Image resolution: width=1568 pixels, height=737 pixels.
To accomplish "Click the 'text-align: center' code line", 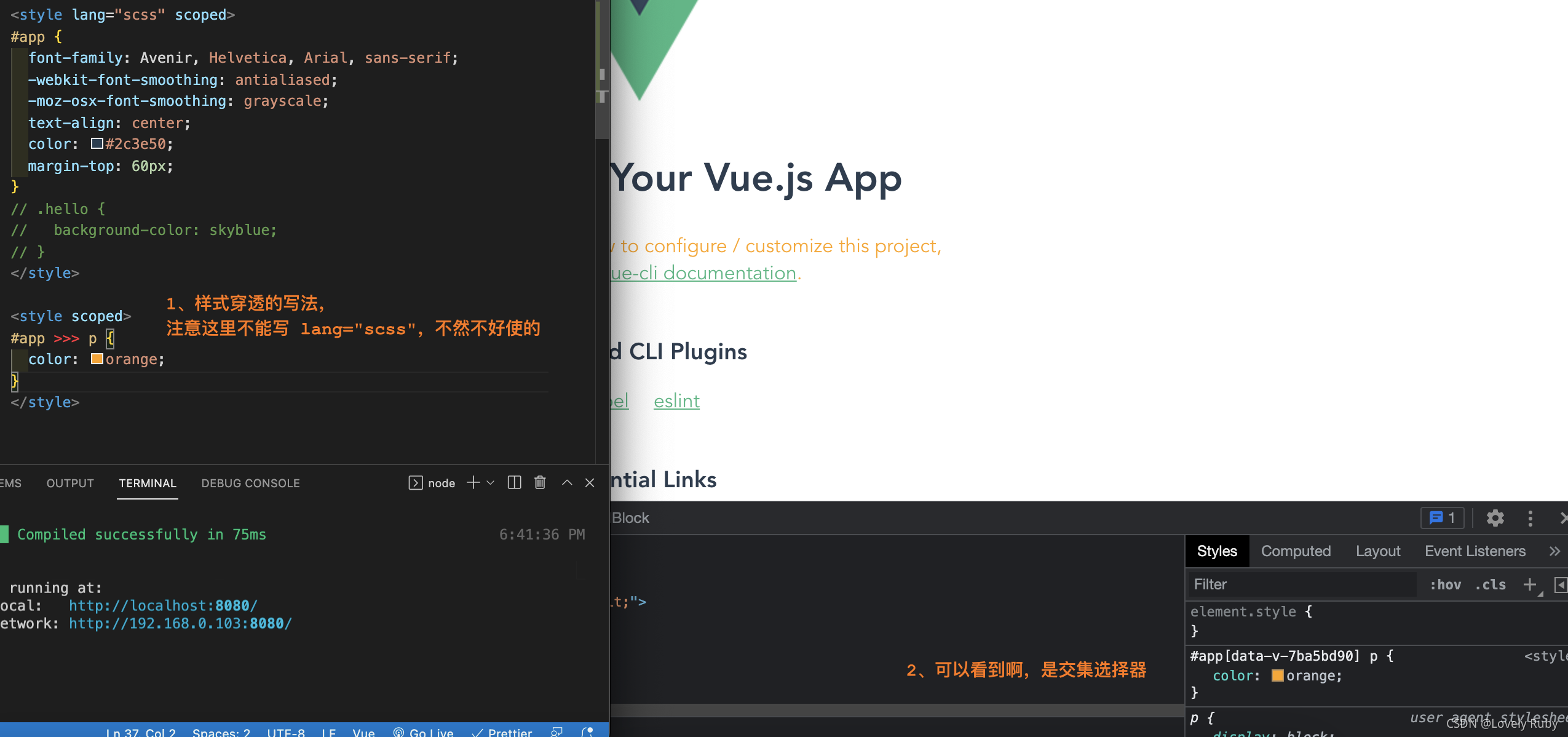I will (x=109, y=122).
